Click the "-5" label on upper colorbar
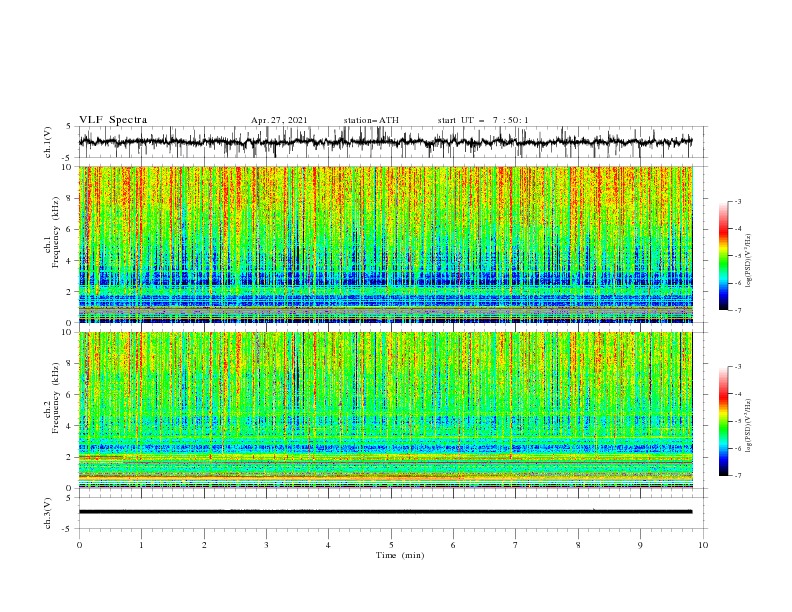The image size is (792, 612). [737, 256]
